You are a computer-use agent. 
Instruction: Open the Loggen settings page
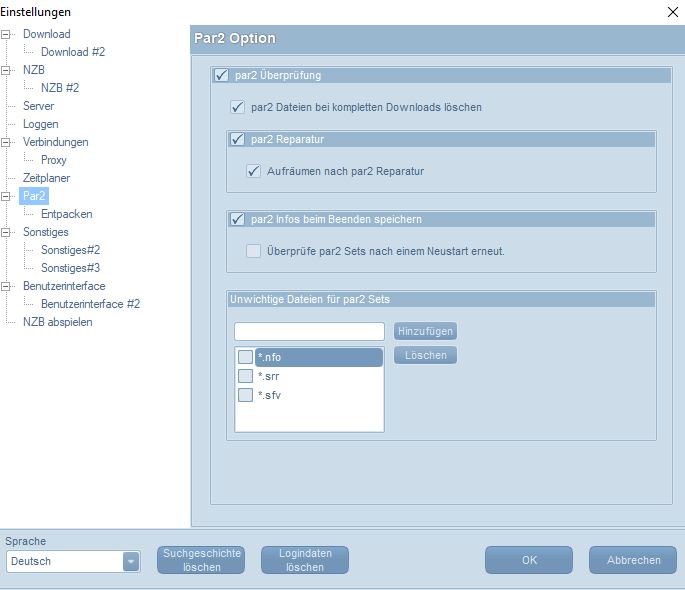click(41, 124)
